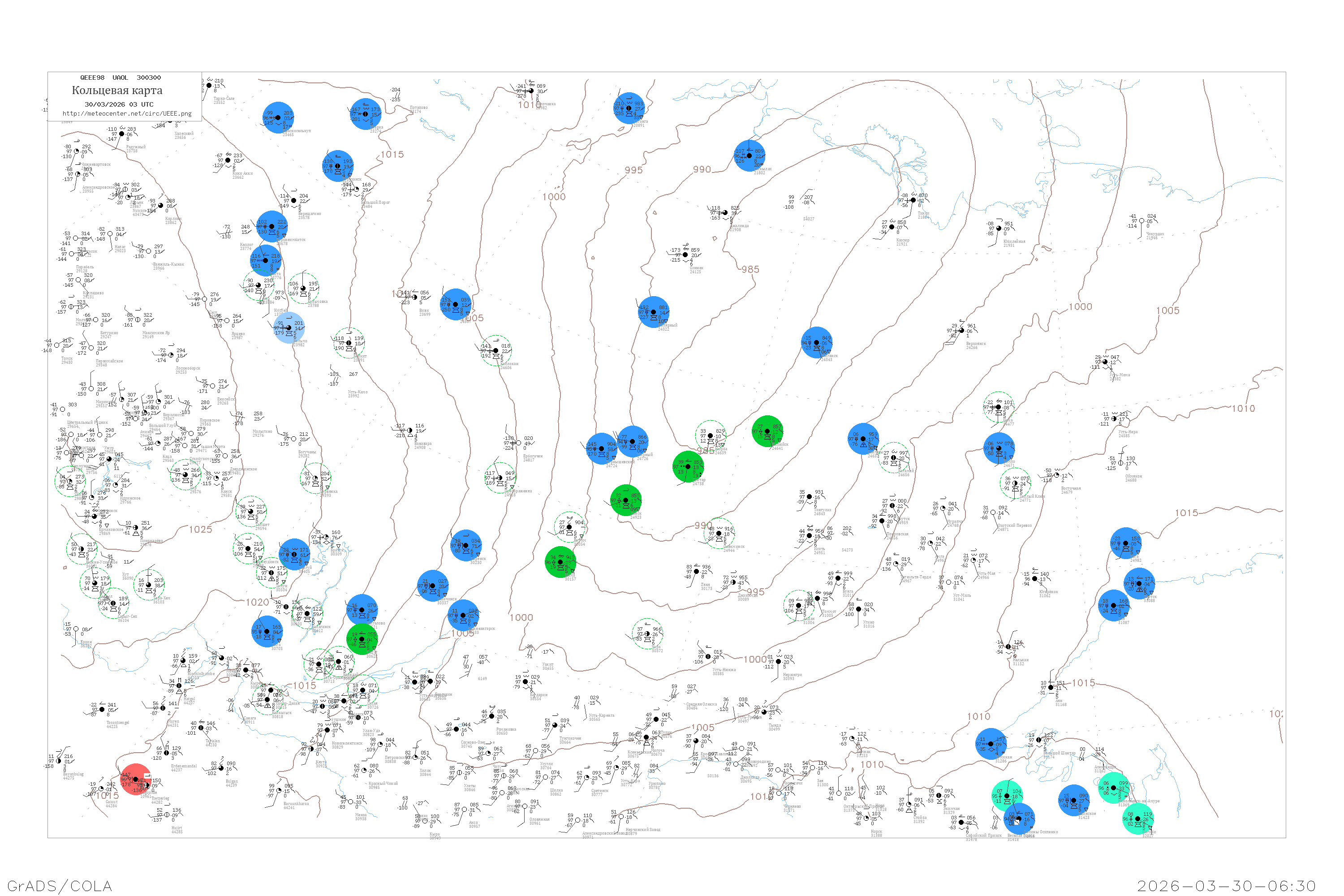Click the GrADS/COLA credit text
Screen dimensions: 1344x896
click(x=60, y=886)
